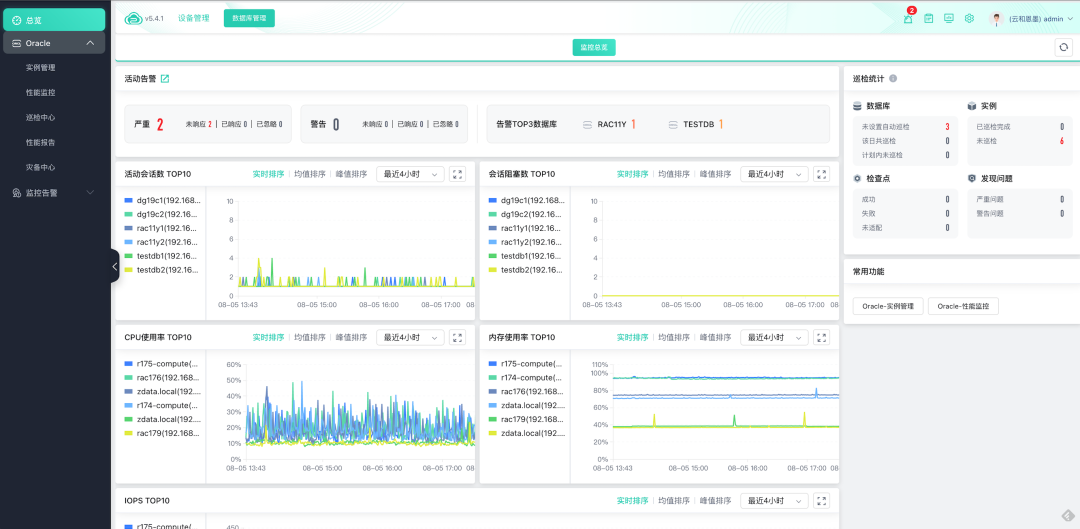Open the monitor screen icon in header
The image size is (1080, 529).
coord(948,19)
